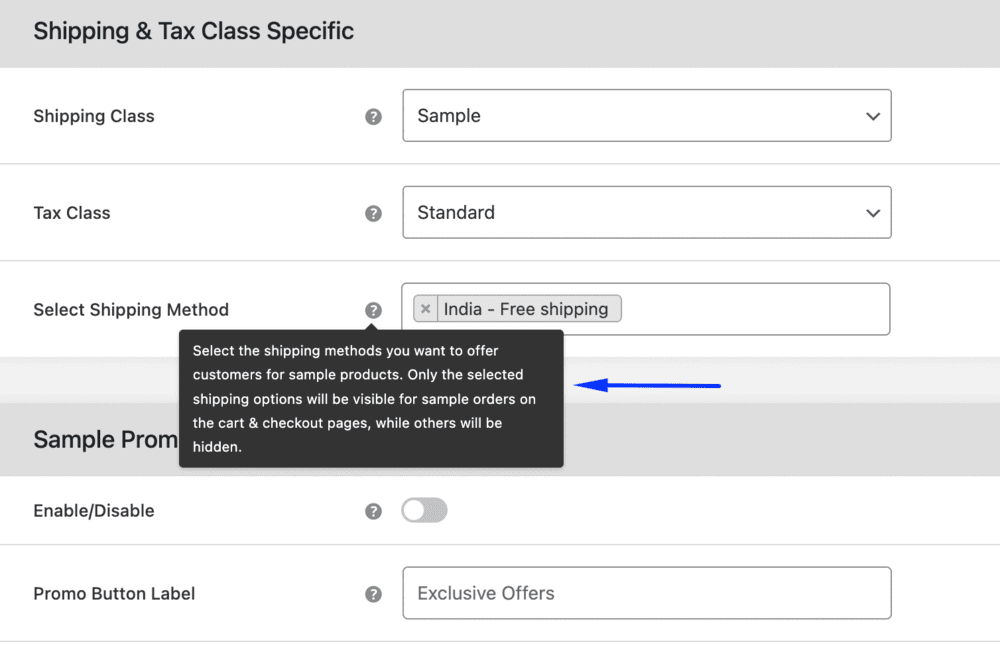
Task: Click the chevron arrow on Shipping Class select
Action: (x=872, y=116)
